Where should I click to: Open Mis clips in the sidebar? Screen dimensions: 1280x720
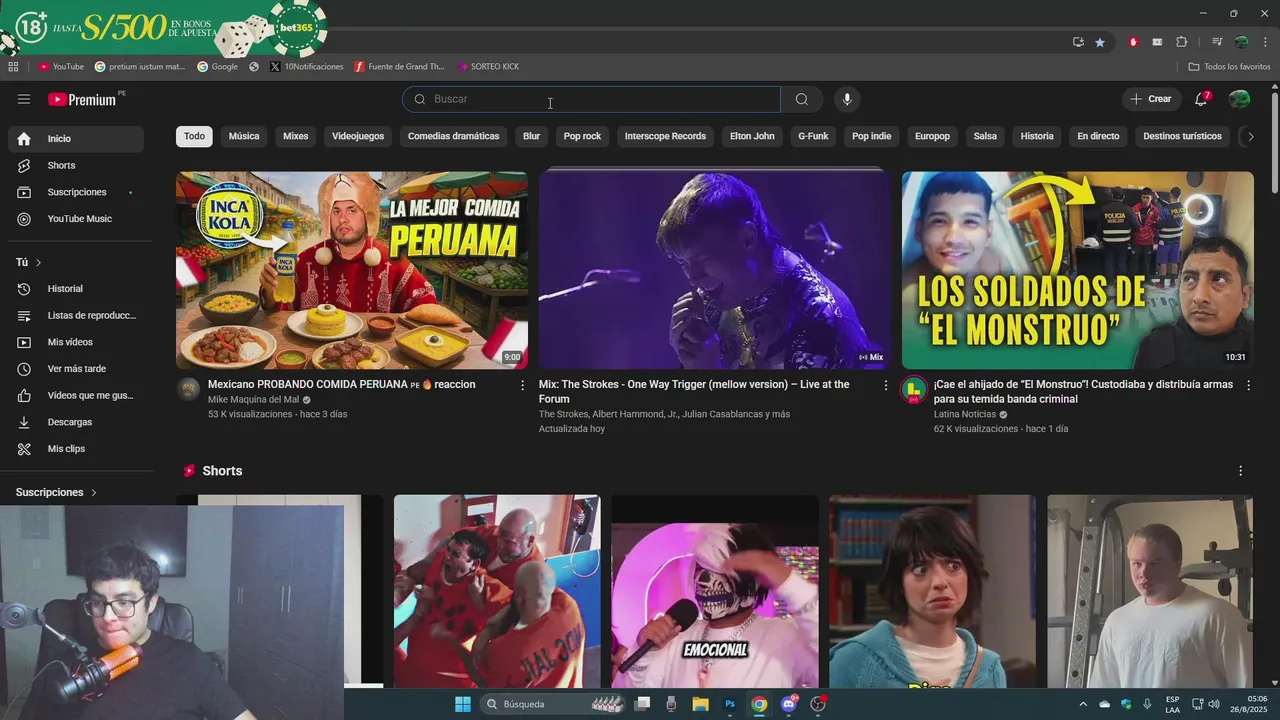[x=76, y=449]
